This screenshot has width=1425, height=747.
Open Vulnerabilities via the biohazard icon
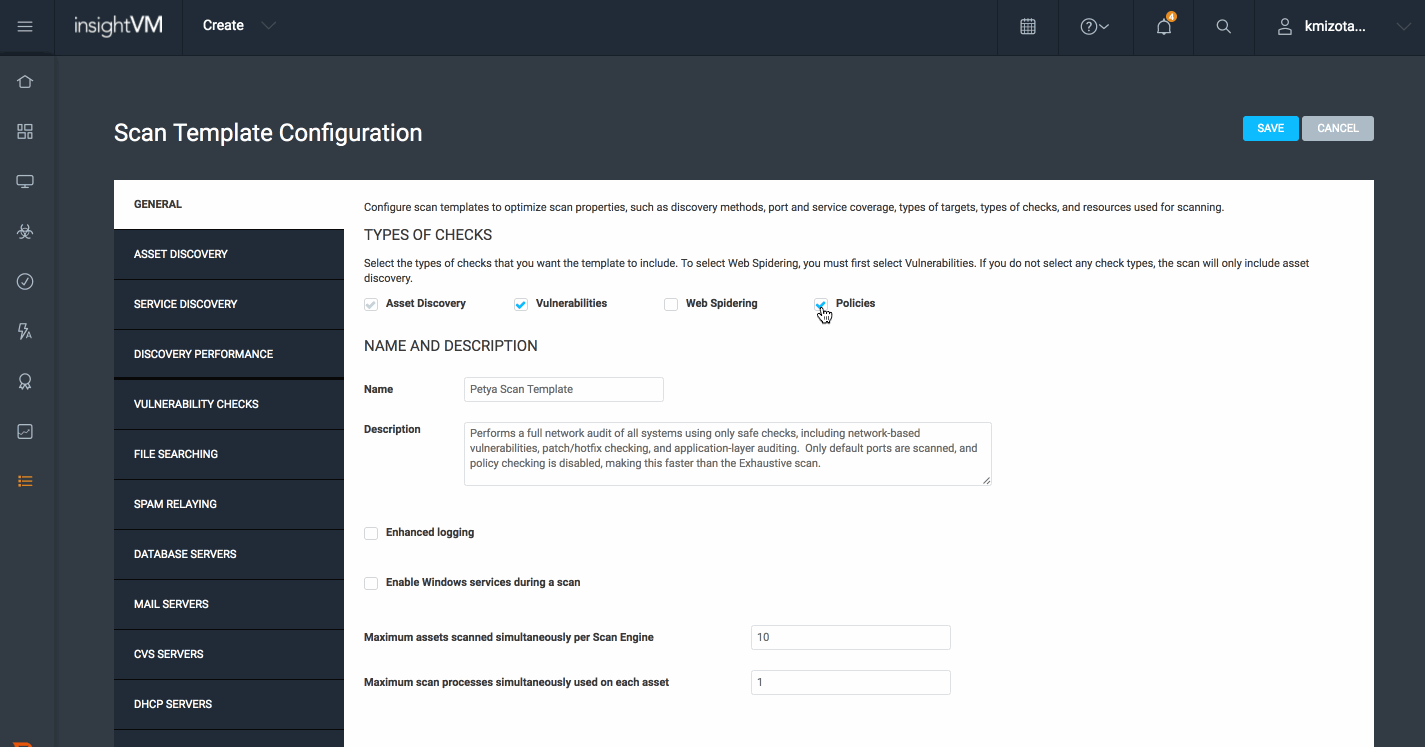(x=25, y=232)
